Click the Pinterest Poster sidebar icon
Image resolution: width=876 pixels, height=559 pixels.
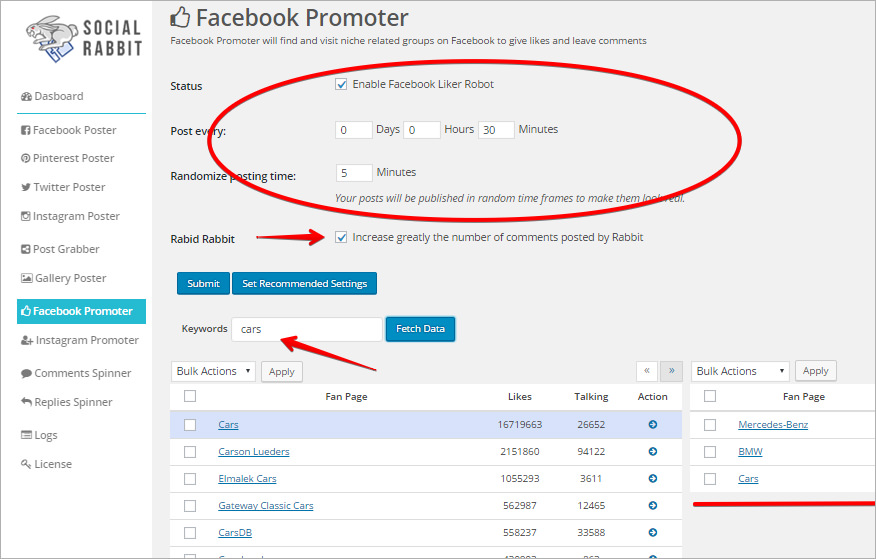(26, 158)
